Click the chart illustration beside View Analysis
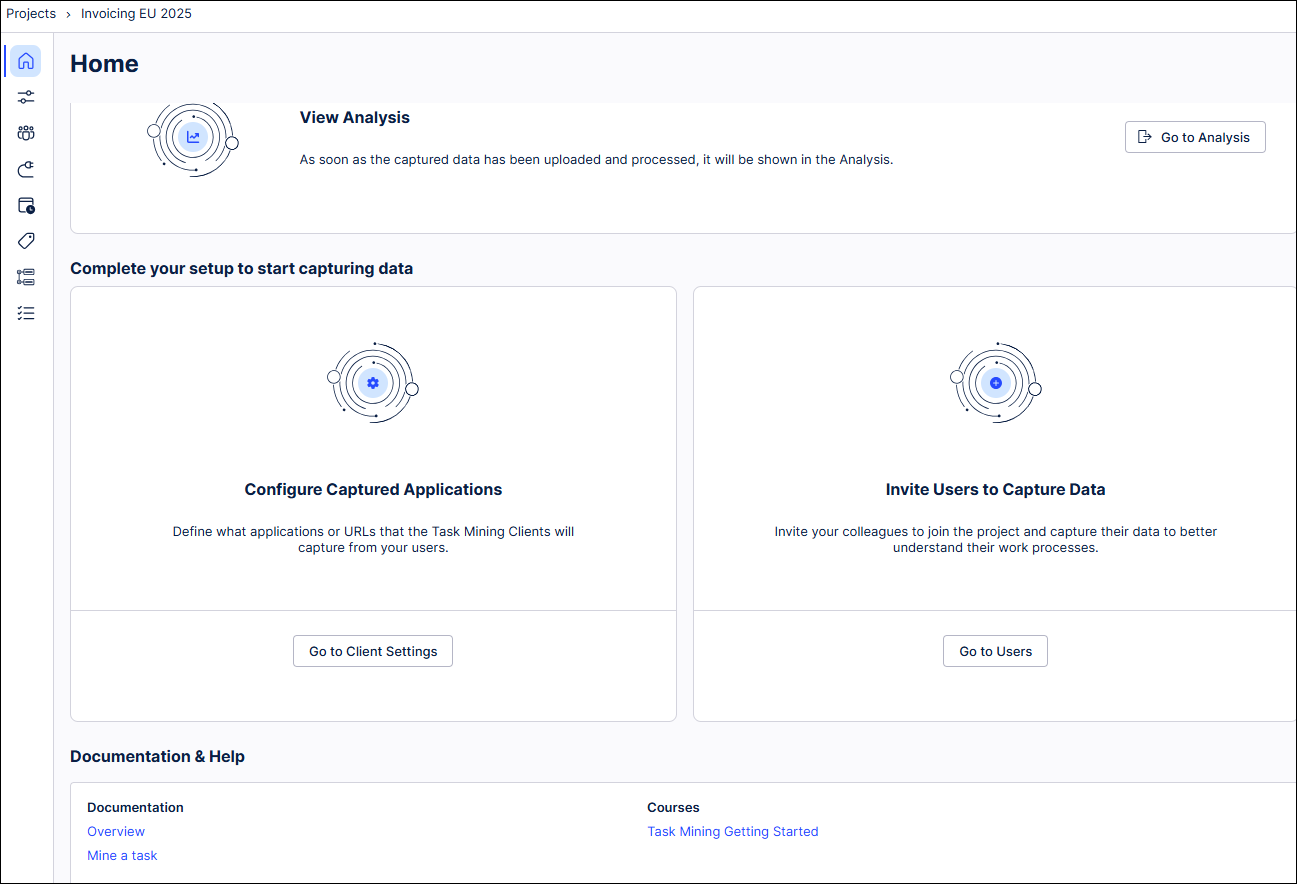Screen dimensions: 1297x884 193,138
